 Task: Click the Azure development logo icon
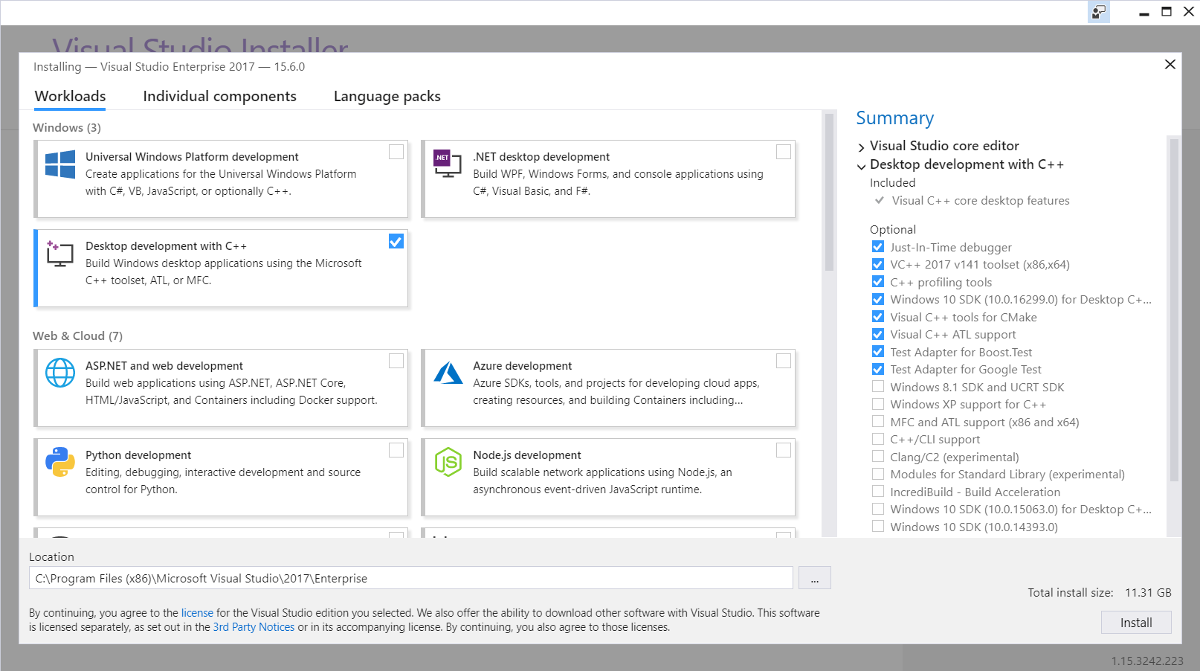point(447,374)
